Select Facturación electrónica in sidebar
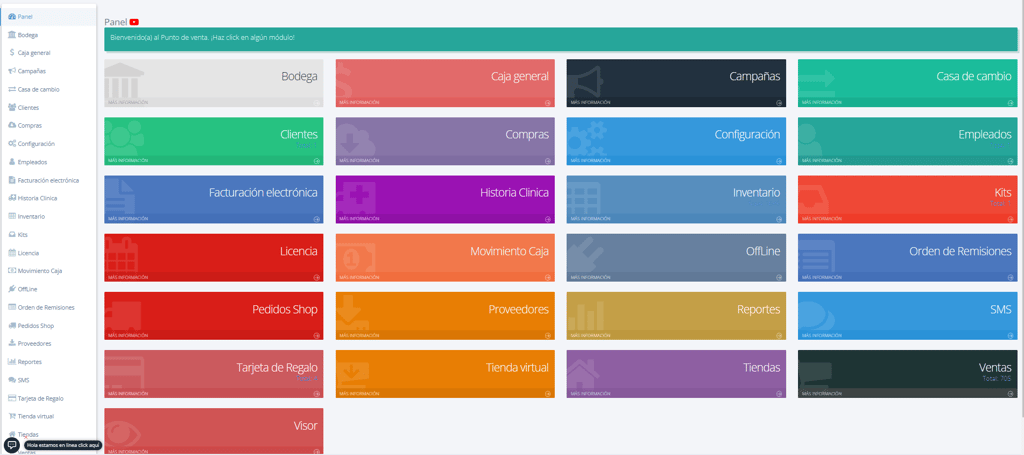1024x455 pixels. (x=48, y=180)
